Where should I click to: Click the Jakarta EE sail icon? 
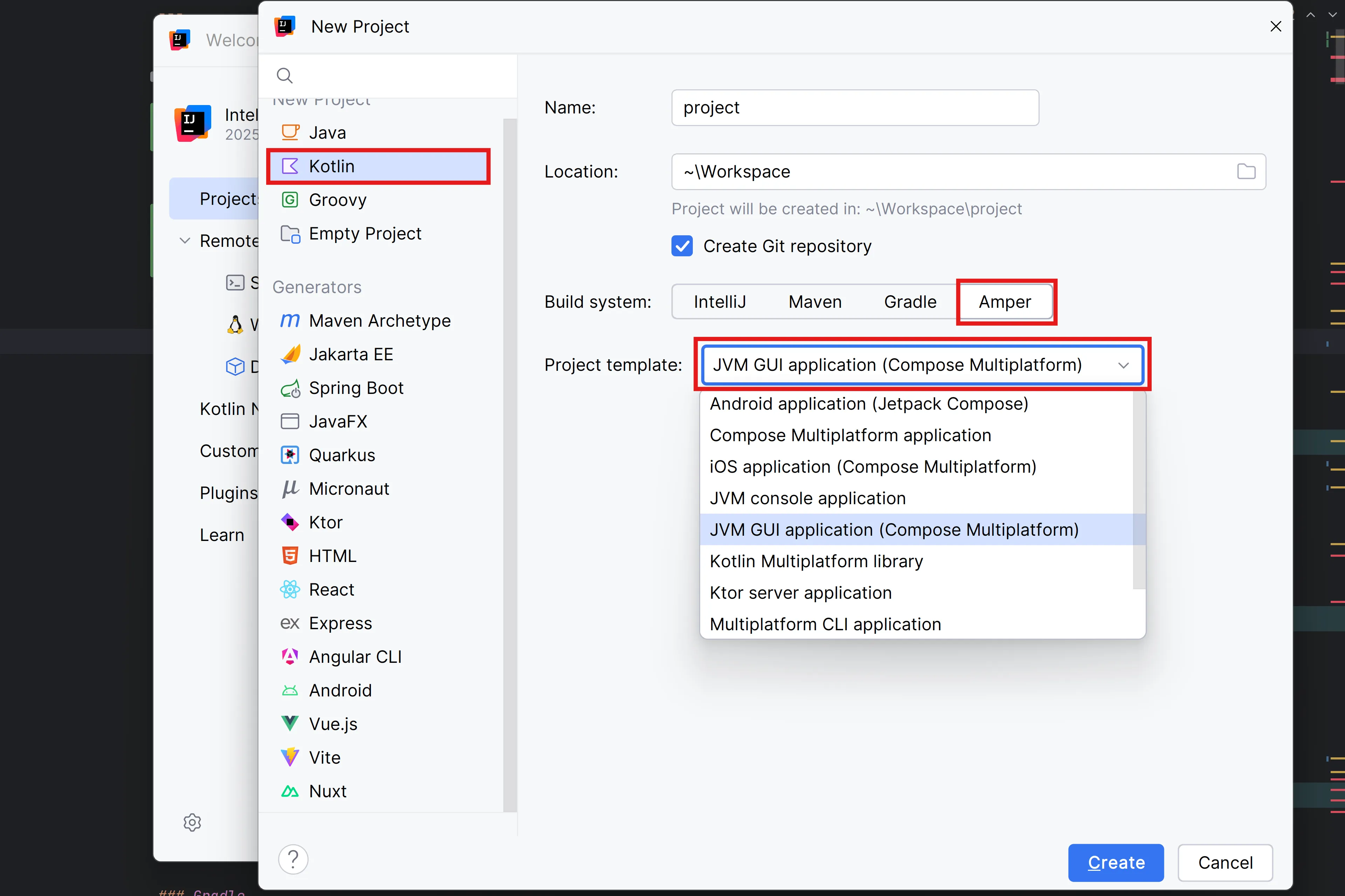click(290, 354)
